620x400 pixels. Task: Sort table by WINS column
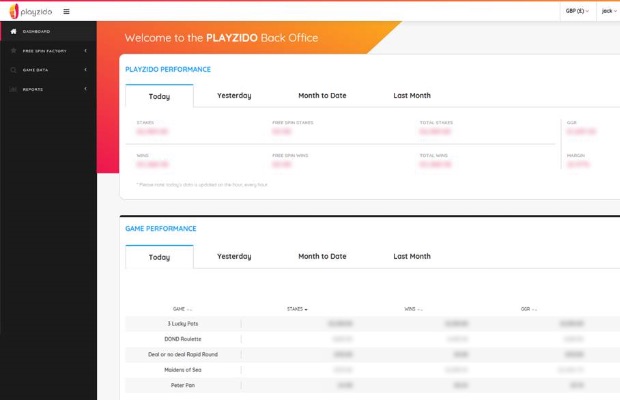413,309
